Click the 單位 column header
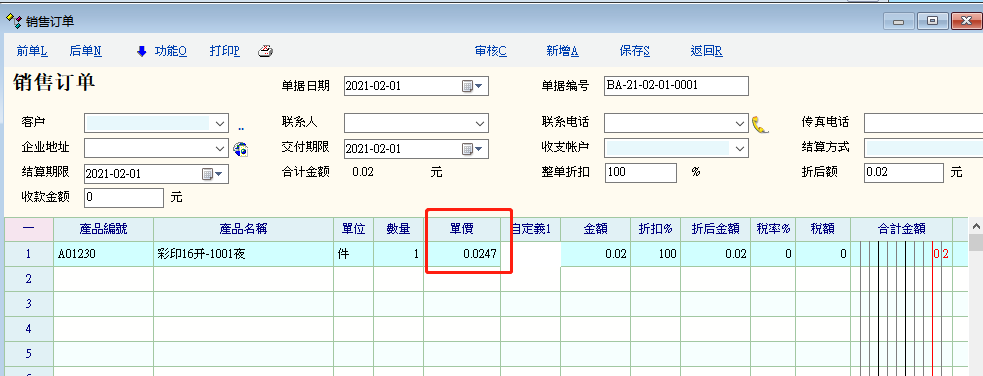This screenshot has width=983, height=376. (x=354, y=229)
